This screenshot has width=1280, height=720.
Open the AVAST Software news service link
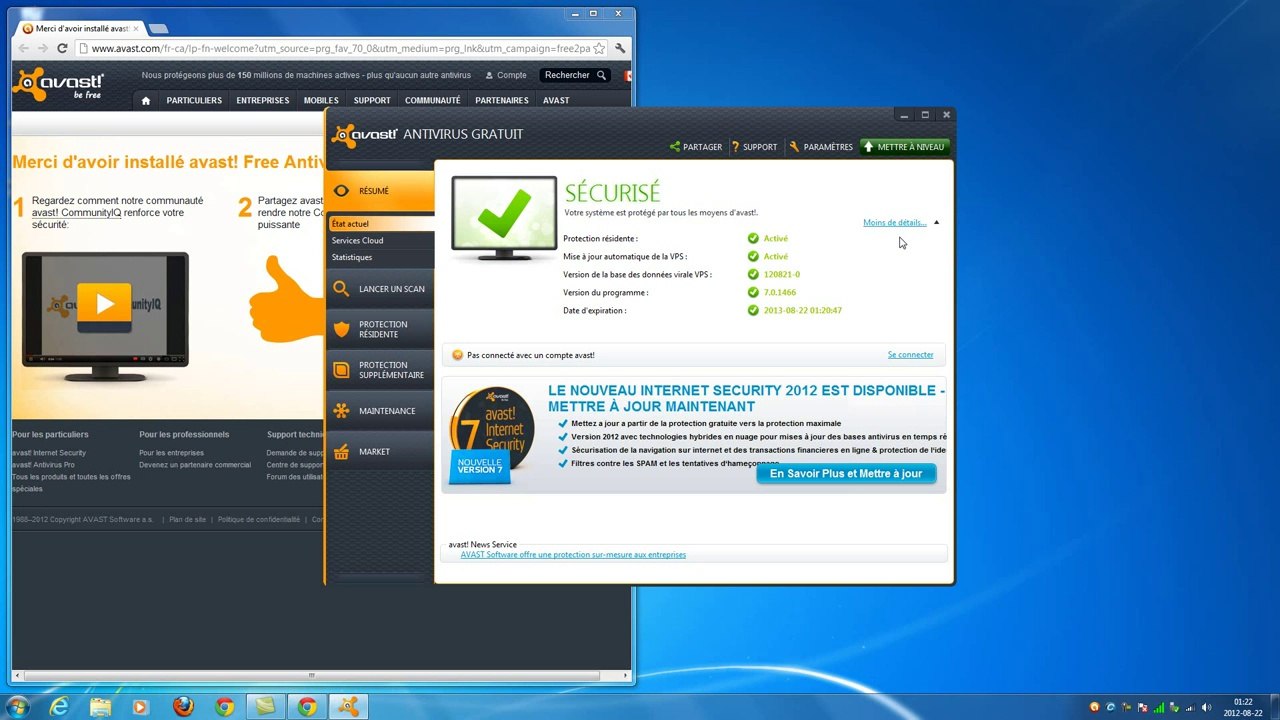tap(573, 555)
